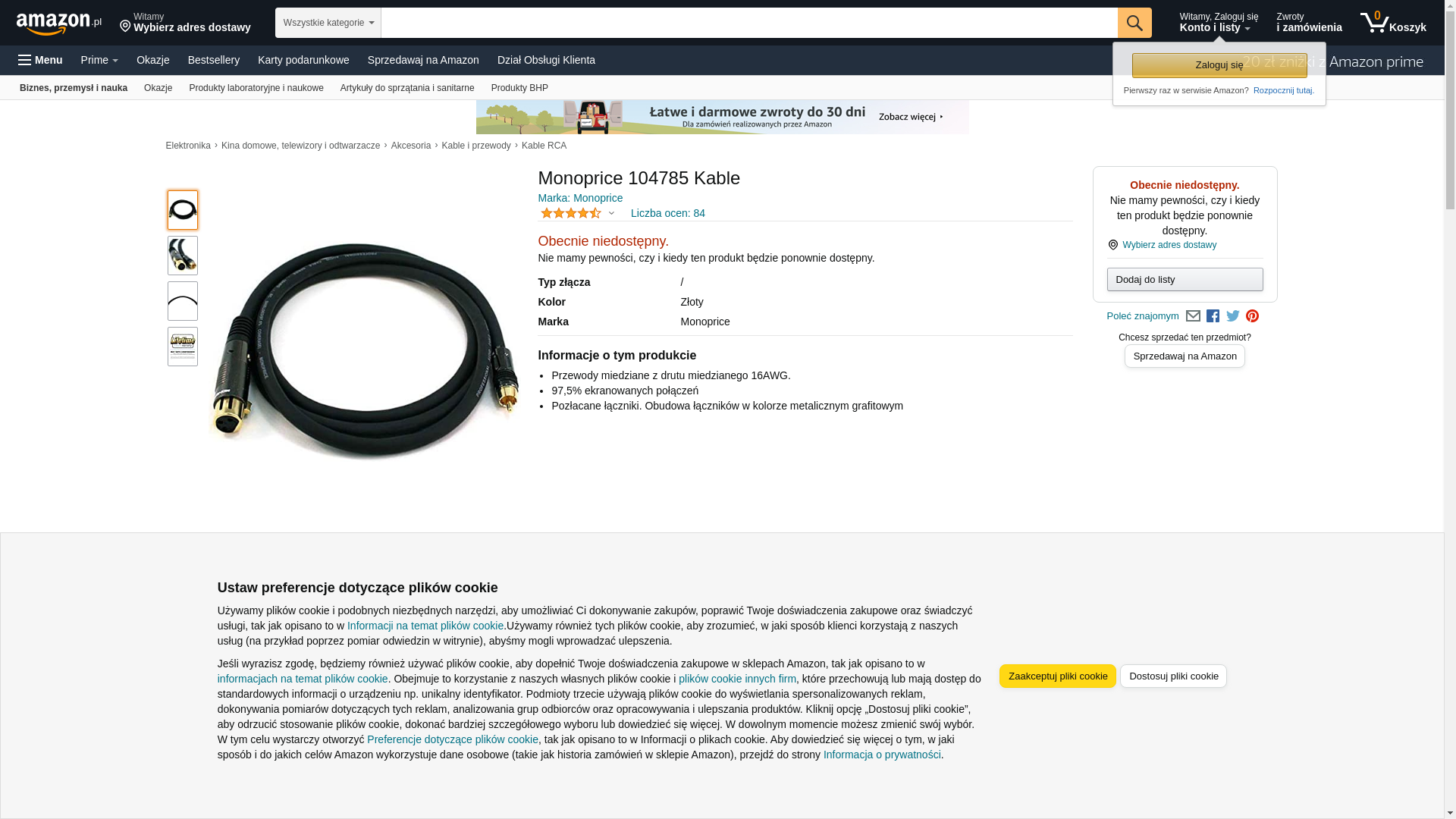The image size is (1456, 819).
Task: Click Dostosuj pliki cookie button
Action: [1173, 676]
